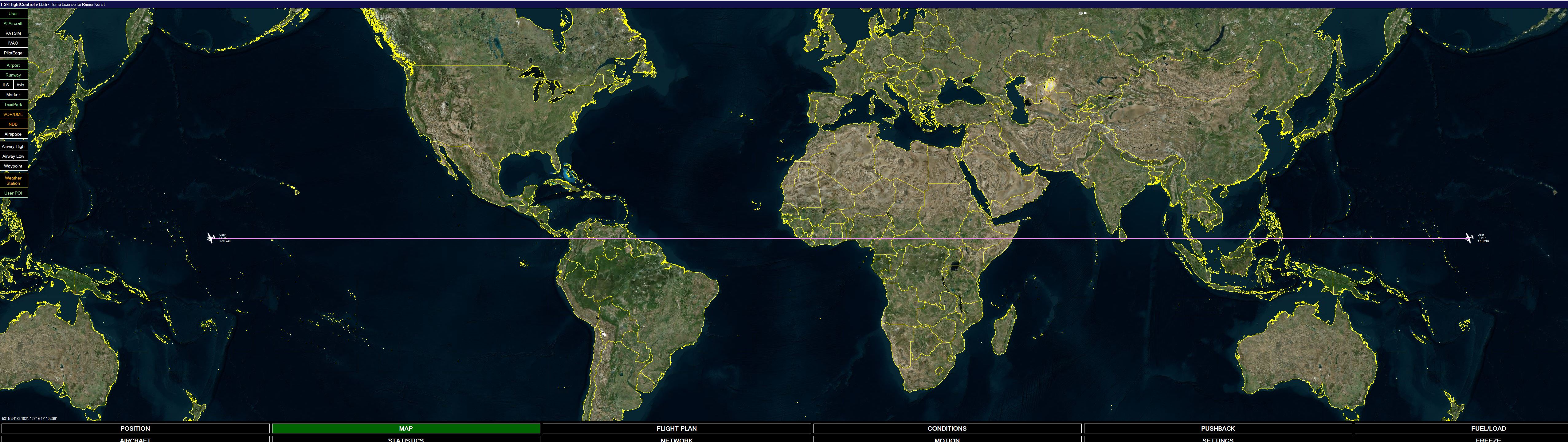
Task: Switch to the FLIGHT PLAN tab
Action: coord(676,428)
